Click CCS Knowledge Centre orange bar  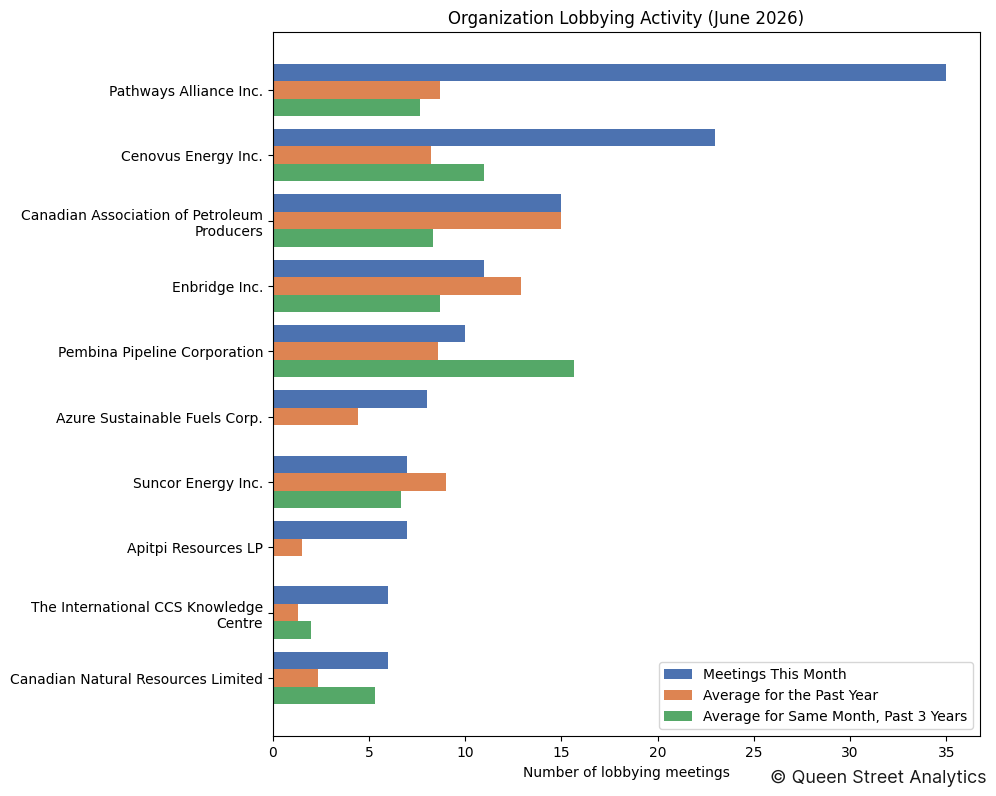[286, 612]
